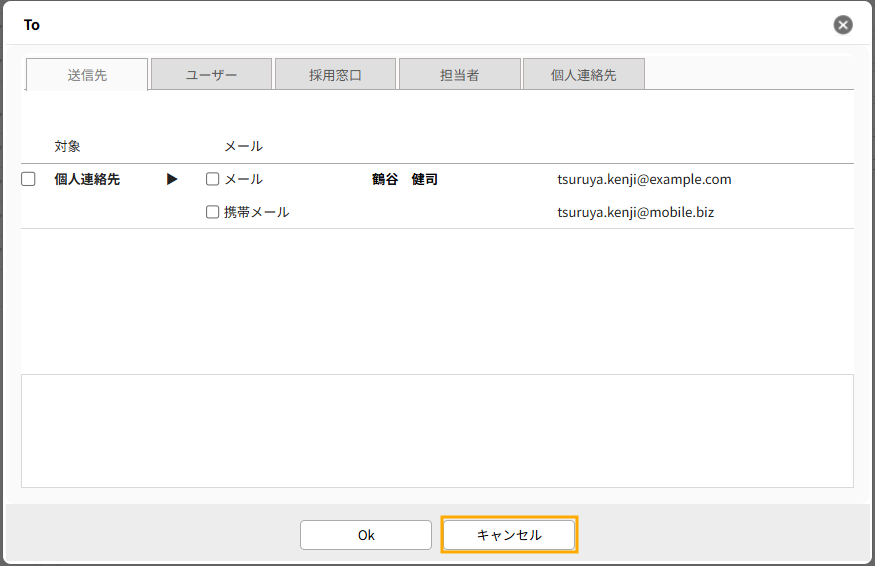Image resolution: width=875 pixels, height=566 pixels.
Task: Select the 採用窓口 tab
Action: (x=335, y=75)
